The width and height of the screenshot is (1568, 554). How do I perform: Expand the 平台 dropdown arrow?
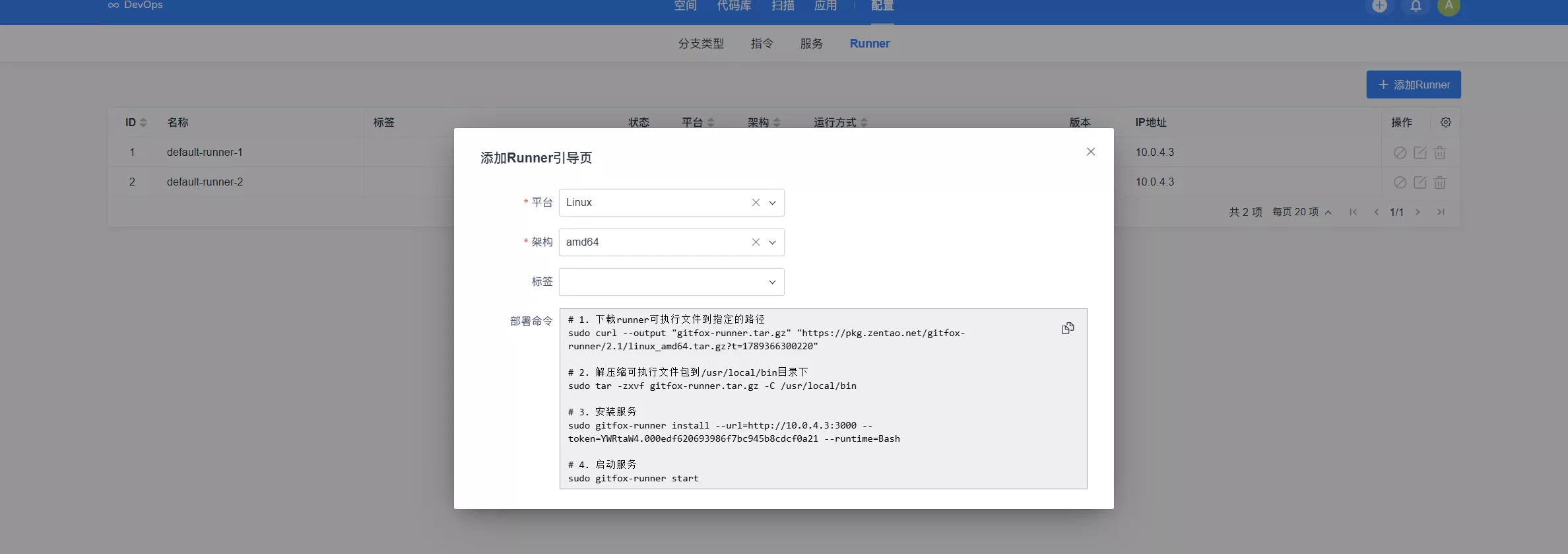(x=772, y=203)
